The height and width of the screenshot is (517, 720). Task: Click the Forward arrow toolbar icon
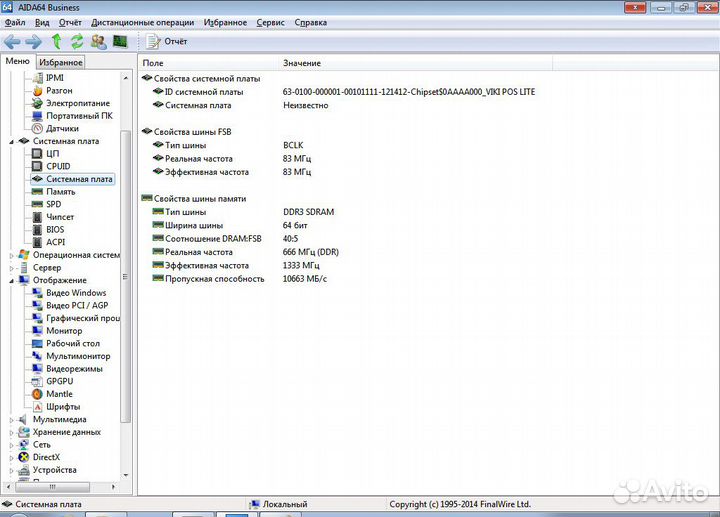click(x=34, y=42)
